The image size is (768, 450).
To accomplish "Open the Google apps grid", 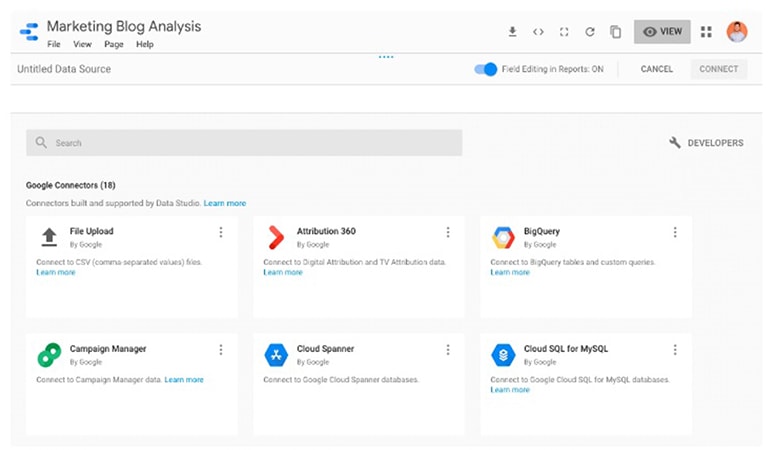I will point(706,32).
